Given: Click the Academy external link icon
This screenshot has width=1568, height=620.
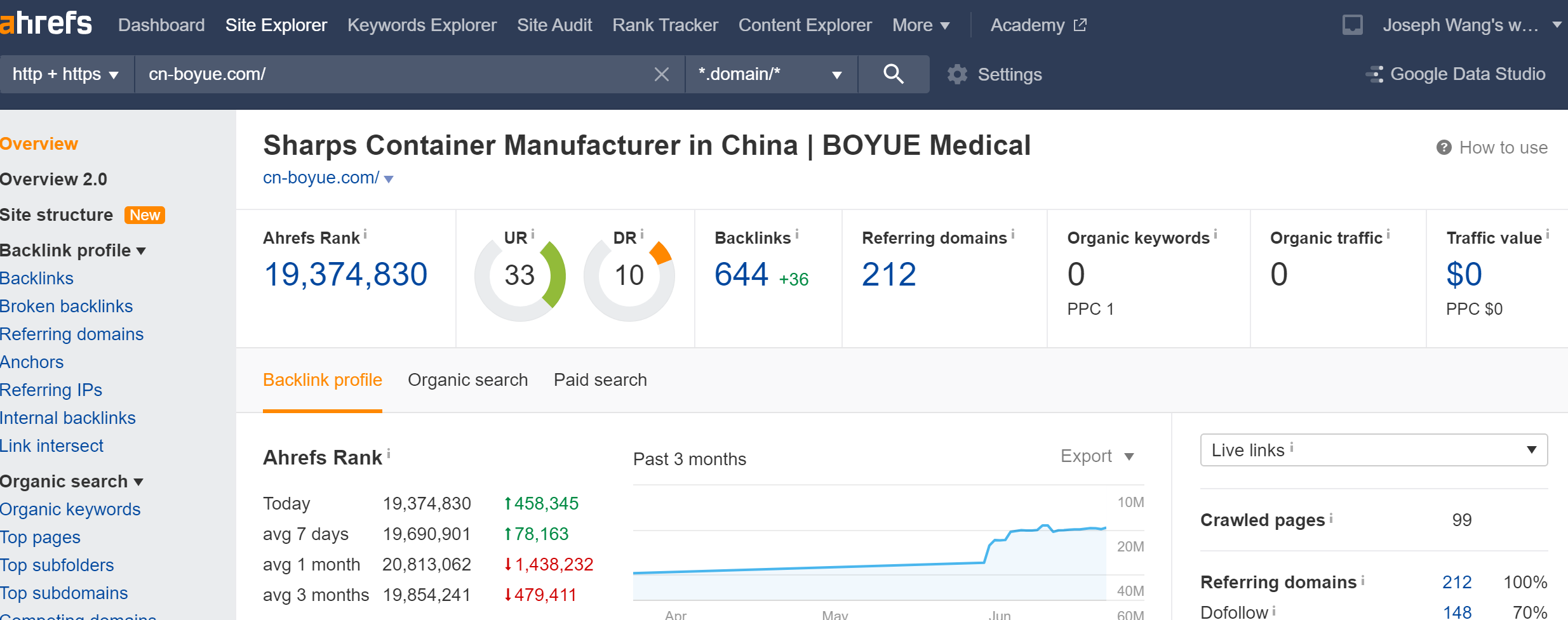Looking at the screenshot, I should pos(1080,25).
